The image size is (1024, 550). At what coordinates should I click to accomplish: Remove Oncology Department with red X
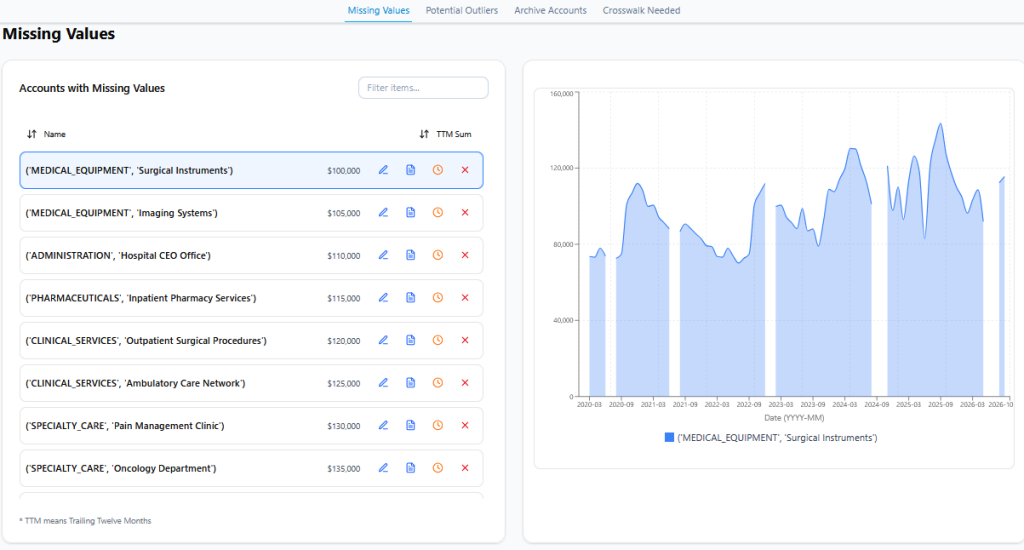pos(465,468)
